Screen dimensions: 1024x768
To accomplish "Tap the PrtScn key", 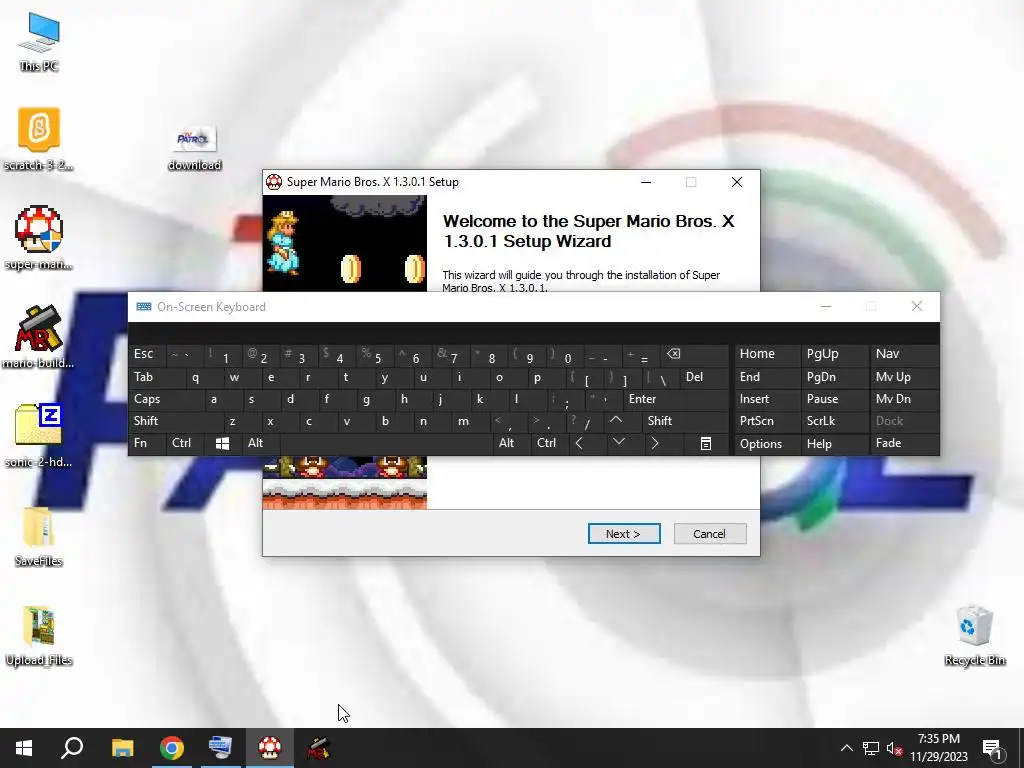I will 767,421.
